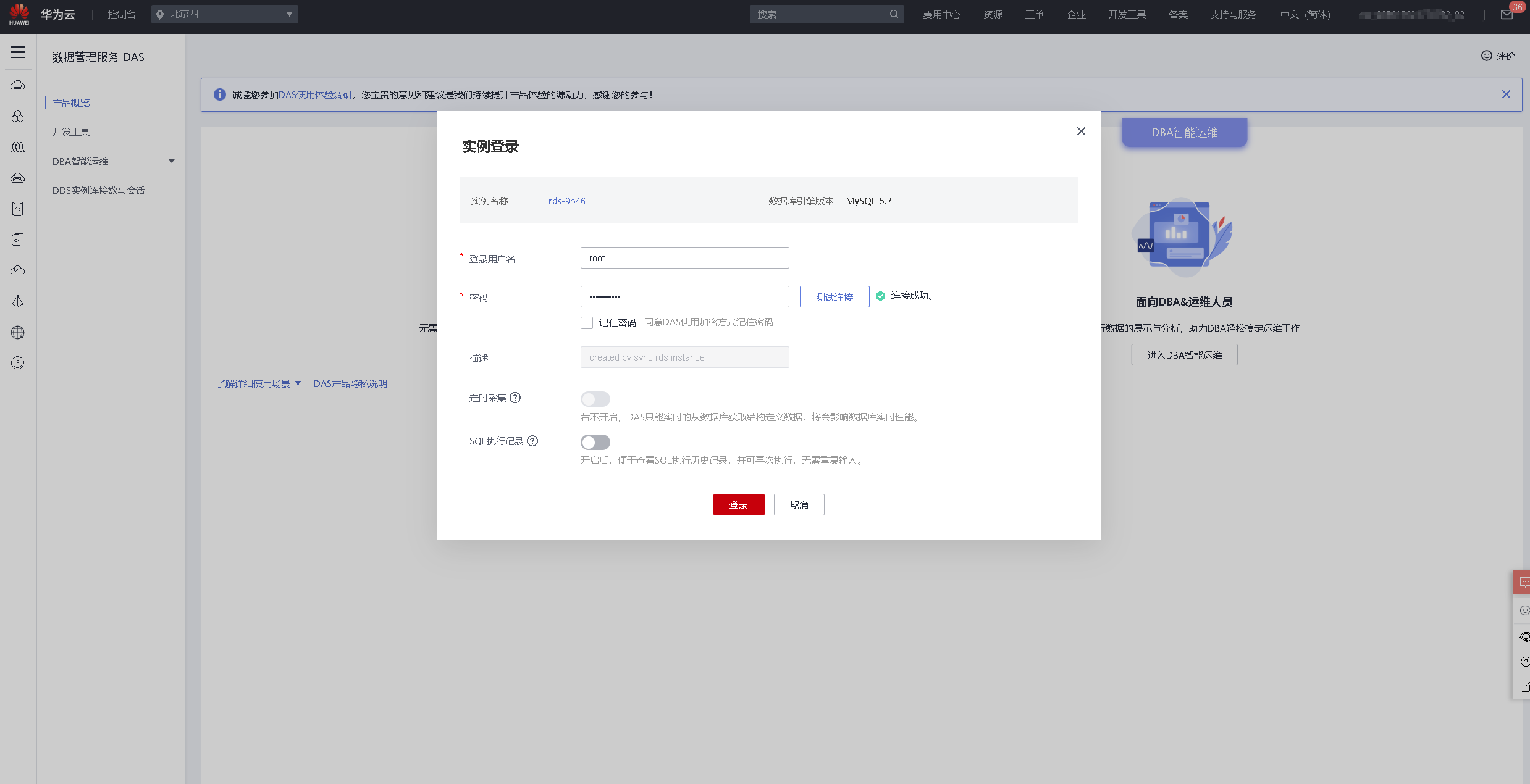Click the mail notification icon with the 36 badge

tap(1507, 15)
